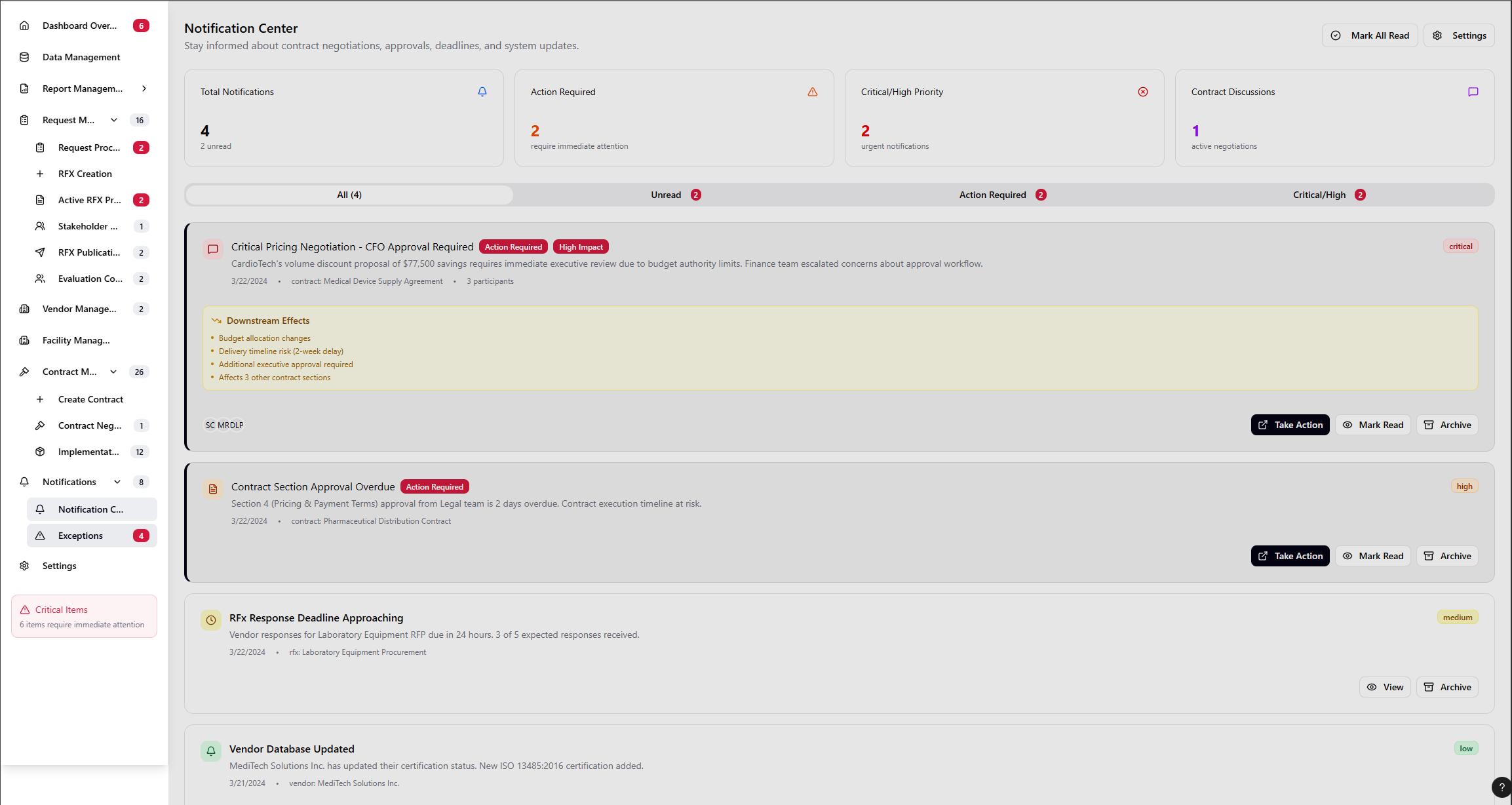The image size is (1512, 805).
Task: Open Exceptions via the warning triangle icon
Action: pos(41,536)
